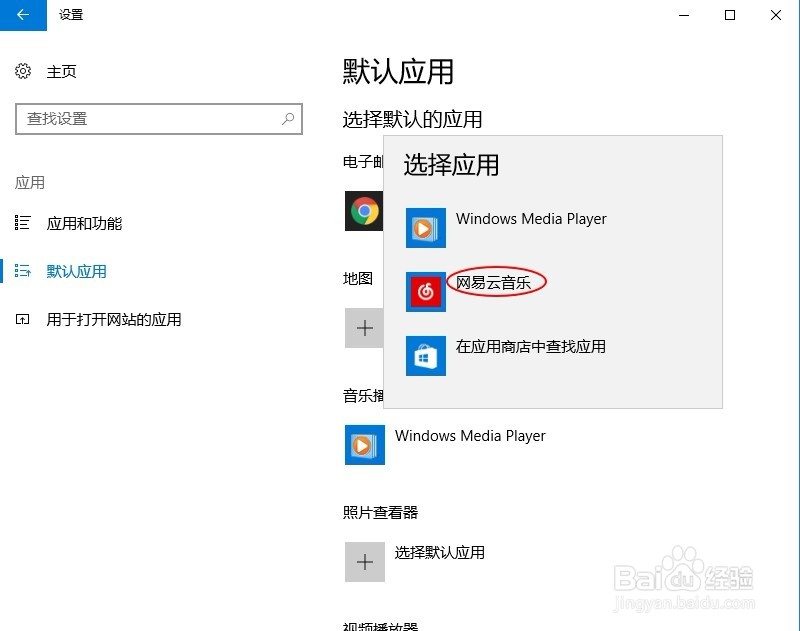Click the plus button under 地图
The width and height of the screenshot is (800, 631).
click(x=364, y=328)
